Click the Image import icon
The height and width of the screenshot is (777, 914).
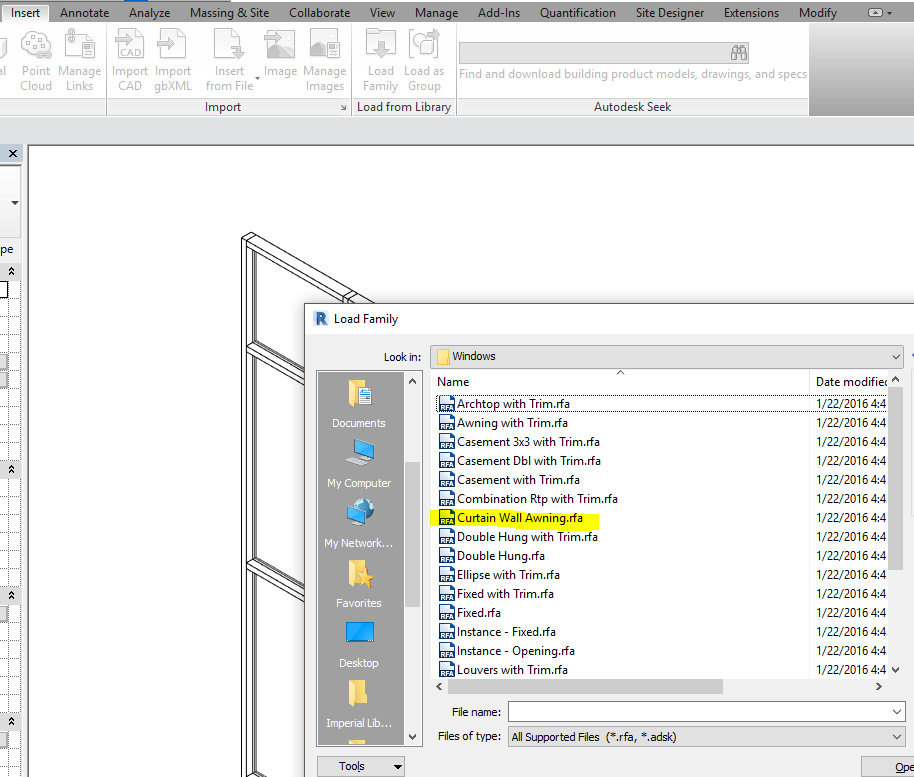pos(279,58)
